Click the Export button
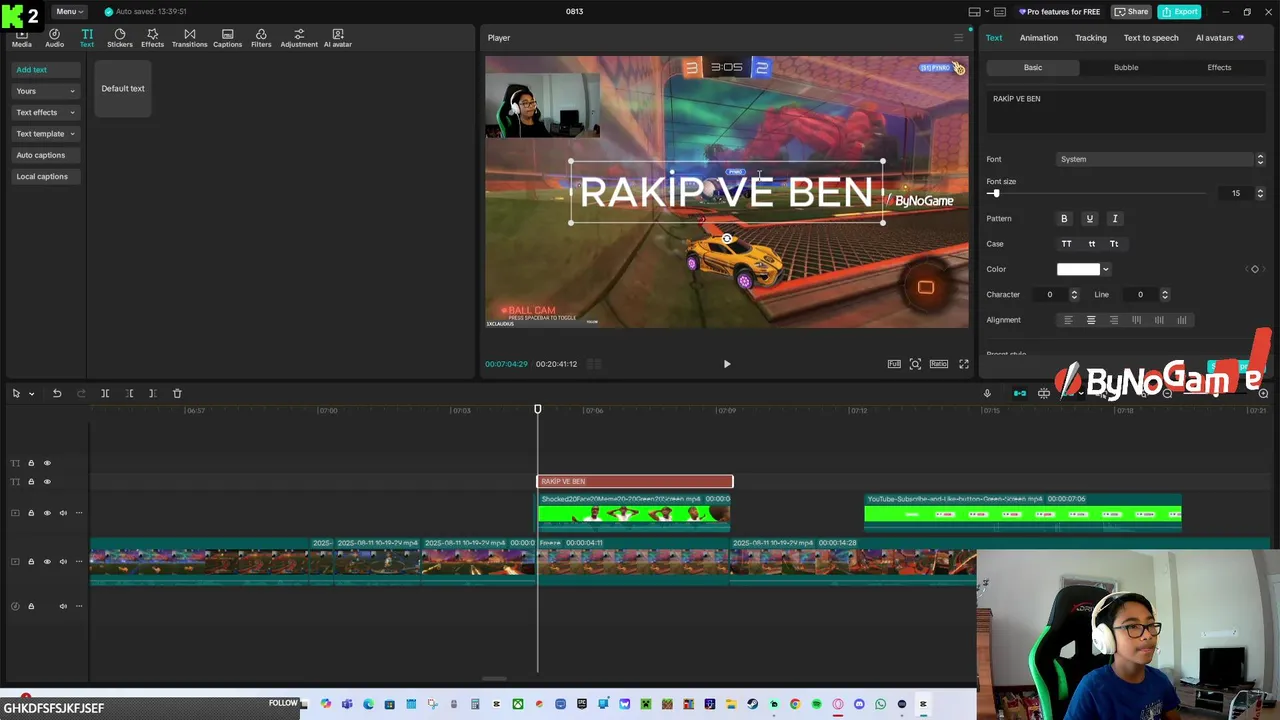 pyautogui.click(x=1179, y=12)
